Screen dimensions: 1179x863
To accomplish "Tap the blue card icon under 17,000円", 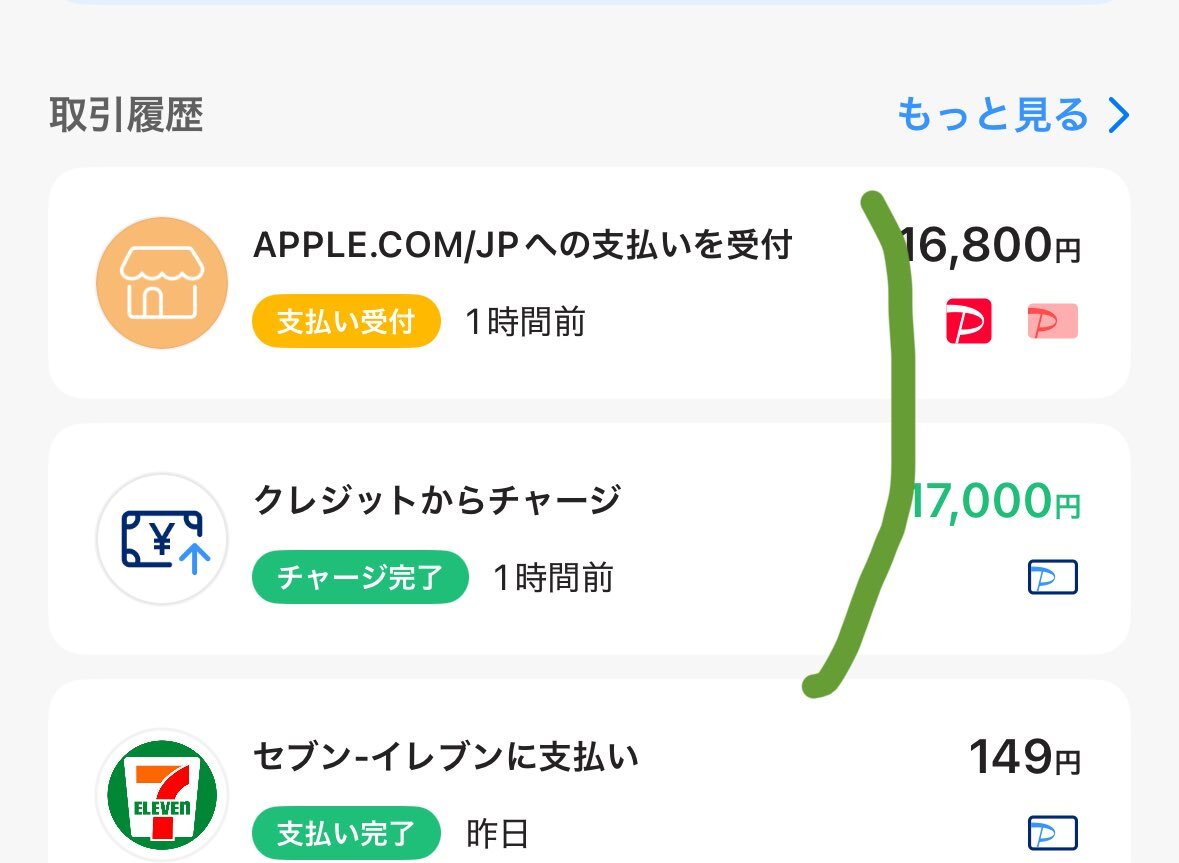I will [x=1053, y=577].
